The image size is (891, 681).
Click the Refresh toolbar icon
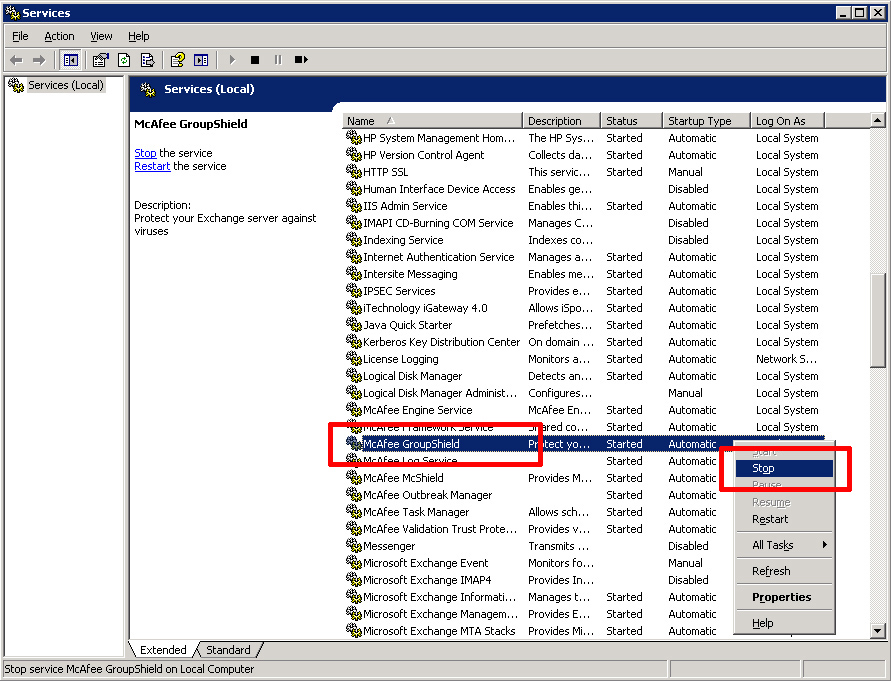pyautogui.click(x=124, y=60)
